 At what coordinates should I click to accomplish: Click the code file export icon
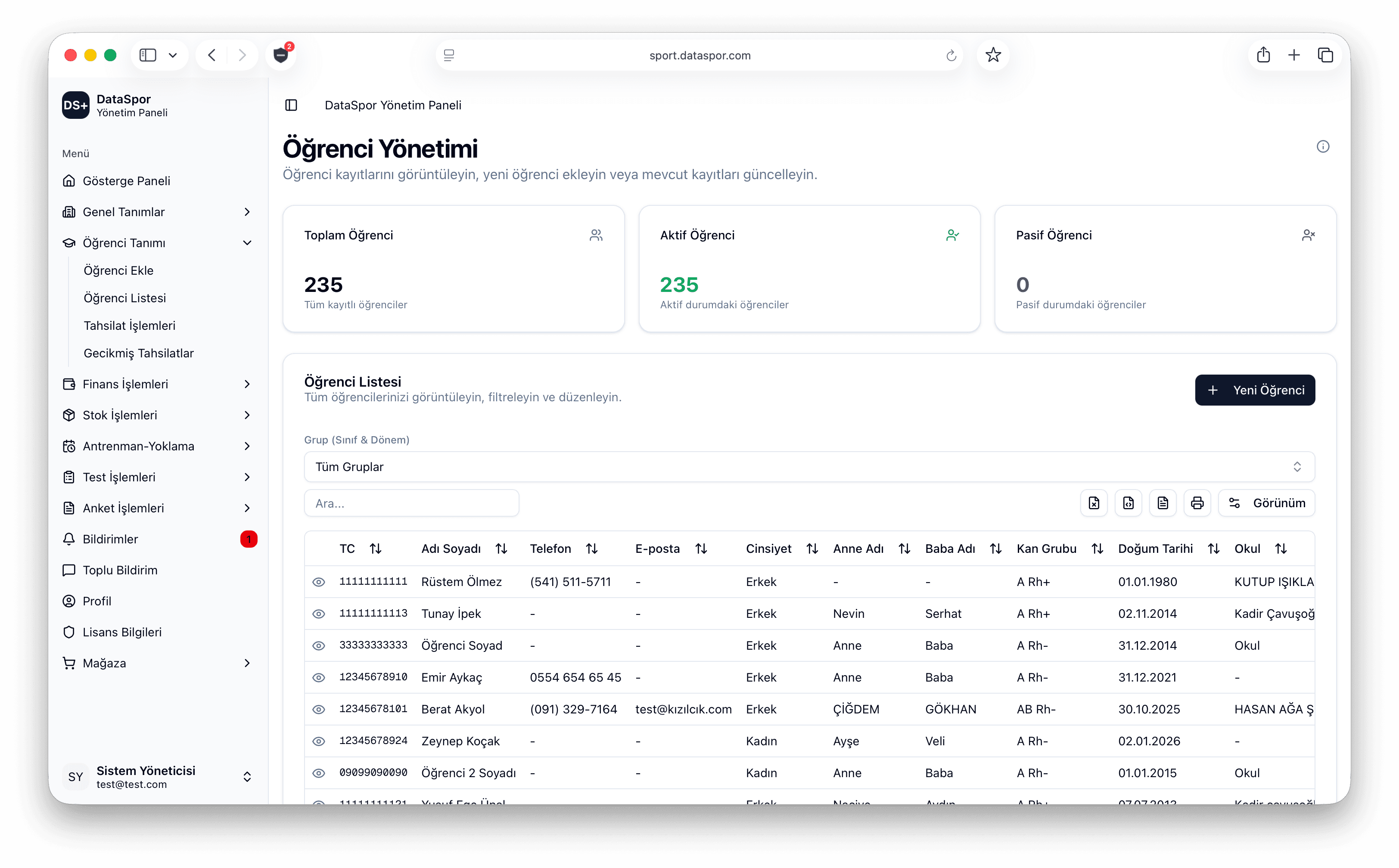pyautogui.click(x=1128, y=503)
